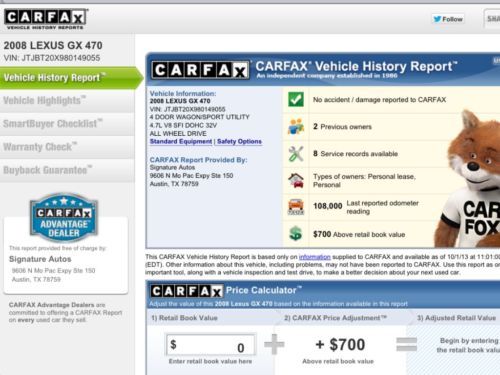Click the Twitter Follow button

[448, 19]
